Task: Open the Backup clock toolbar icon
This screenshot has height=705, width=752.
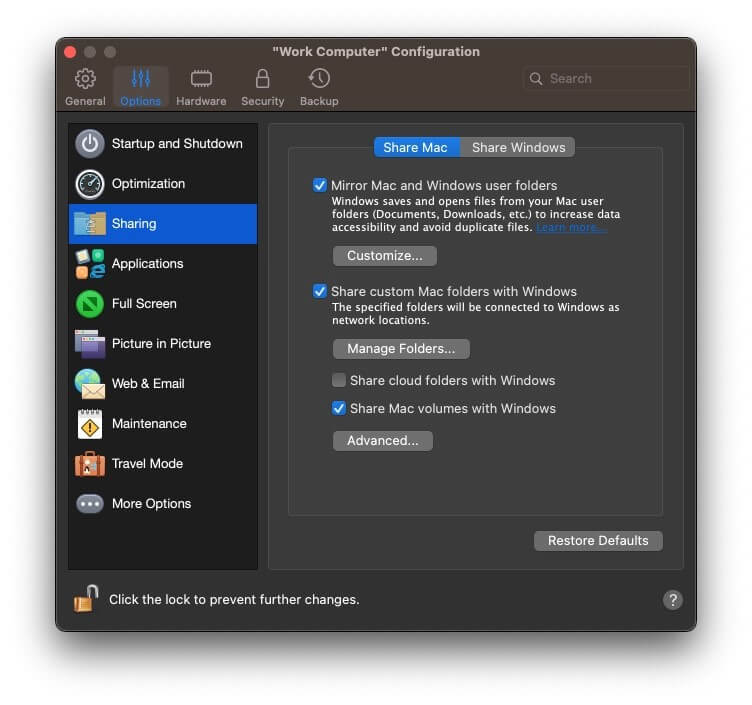Action: click(x=319, y=79)
